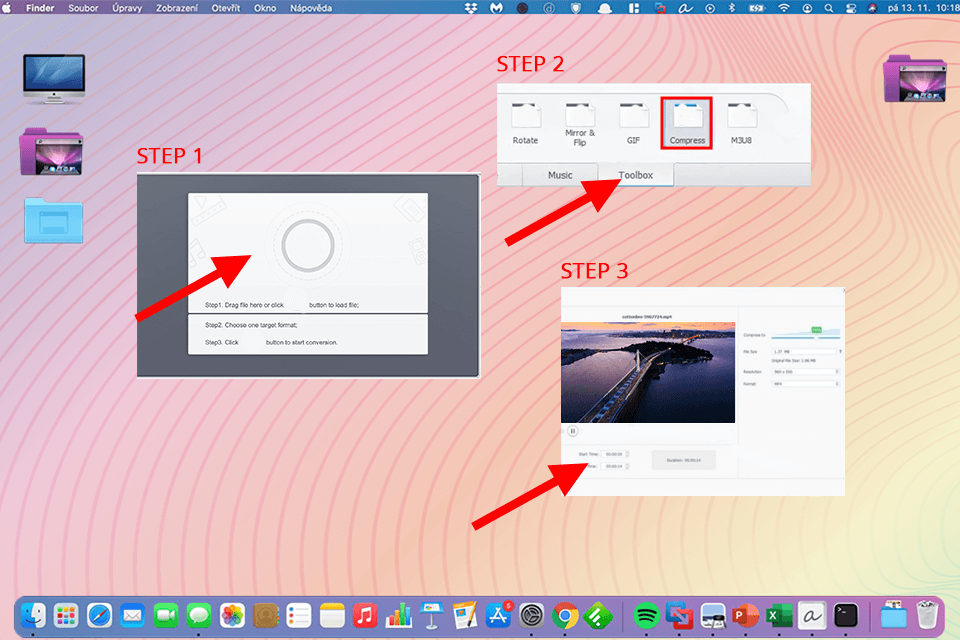This screenshot has height=640, width=960.
Task: Open the Okno menu
Action: coord(265,8)
